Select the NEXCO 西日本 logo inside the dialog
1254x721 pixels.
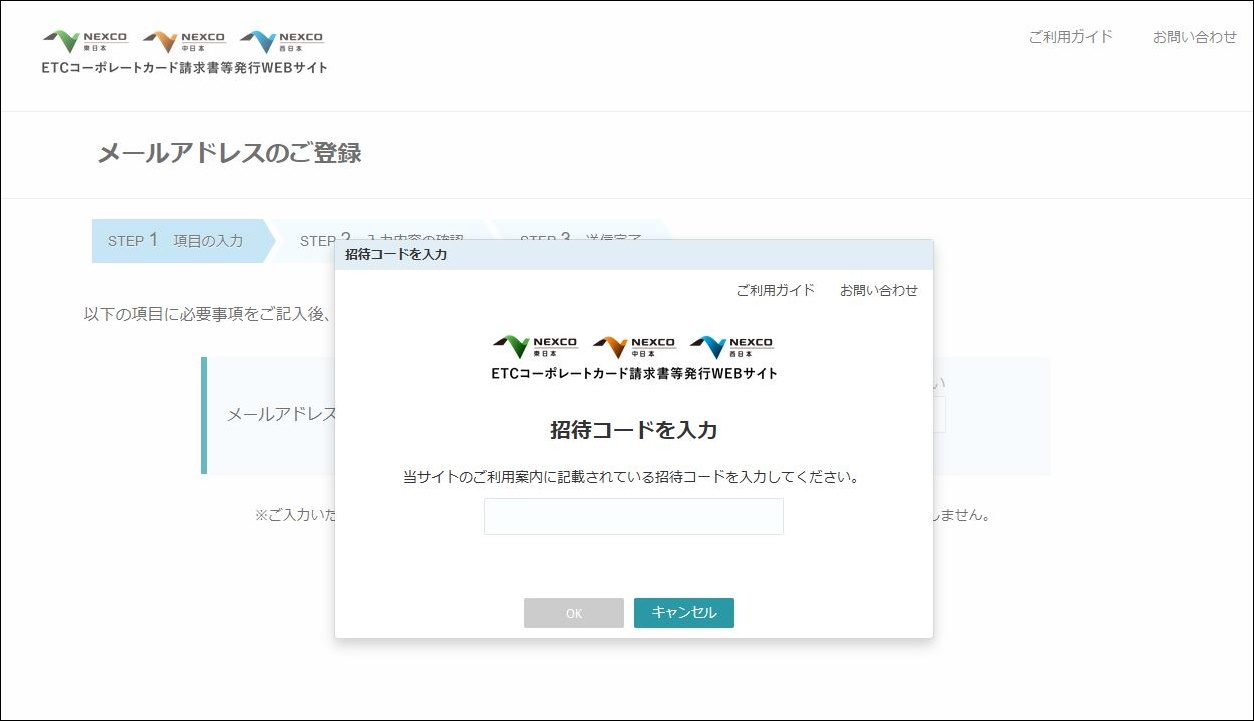point(734,343)
